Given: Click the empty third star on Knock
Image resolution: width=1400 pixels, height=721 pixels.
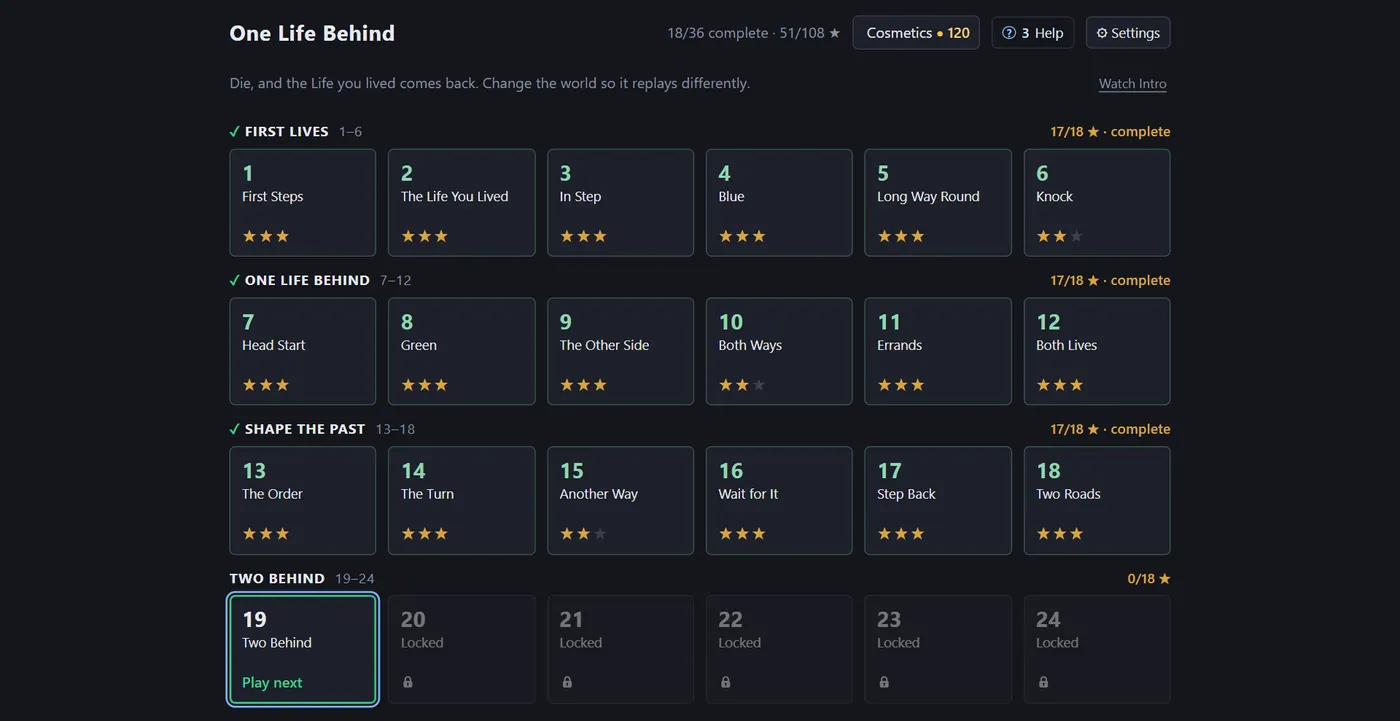Looking at the screenshot, I should pyautogui.click(x=1076, y=237).
